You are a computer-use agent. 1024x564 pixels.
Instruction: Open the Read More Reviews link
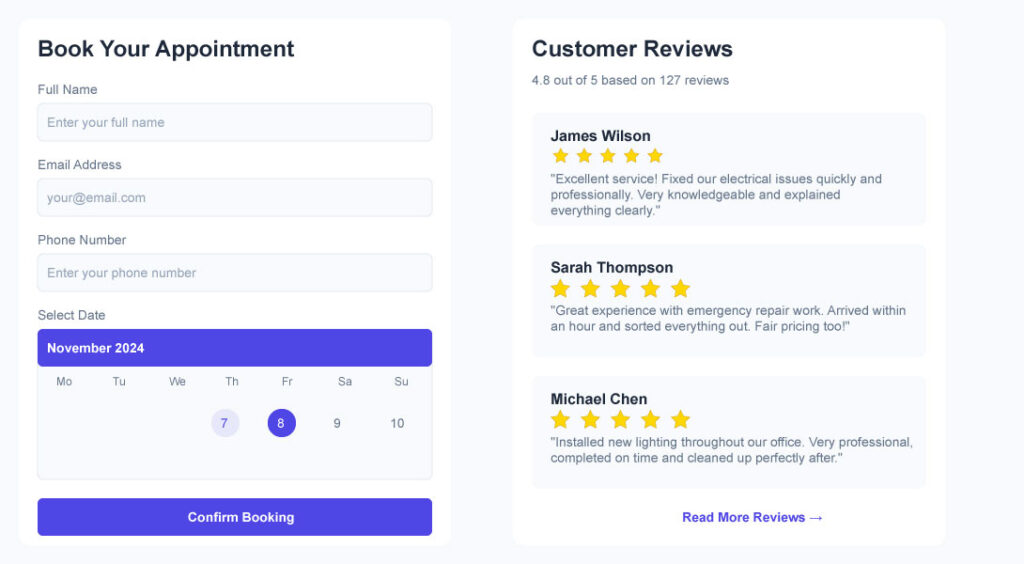point(752,517)
